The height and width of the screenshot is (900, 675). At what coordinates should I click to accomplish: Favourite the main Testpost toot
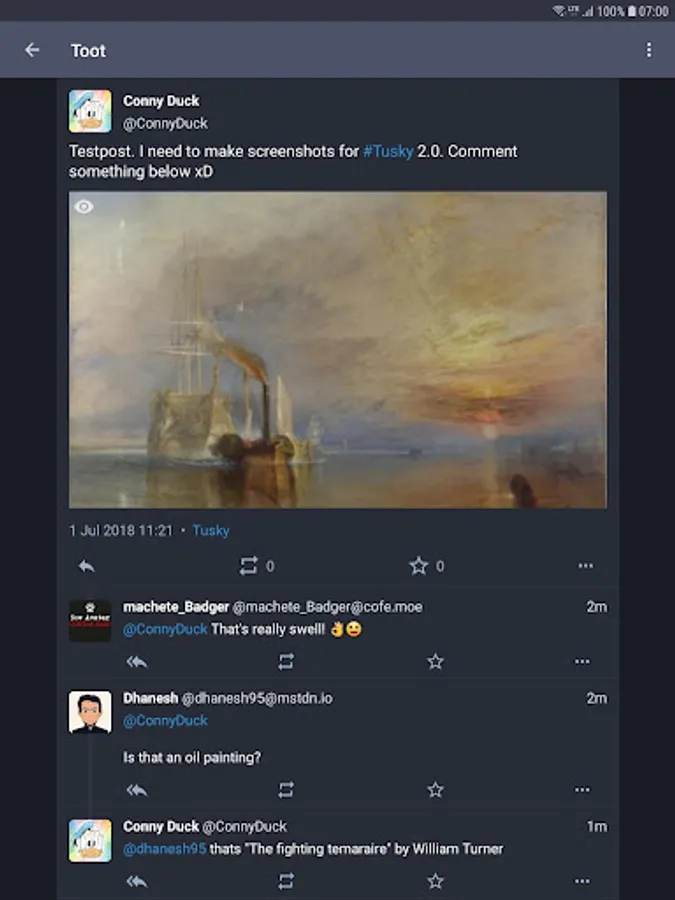(x=419, y=566)
